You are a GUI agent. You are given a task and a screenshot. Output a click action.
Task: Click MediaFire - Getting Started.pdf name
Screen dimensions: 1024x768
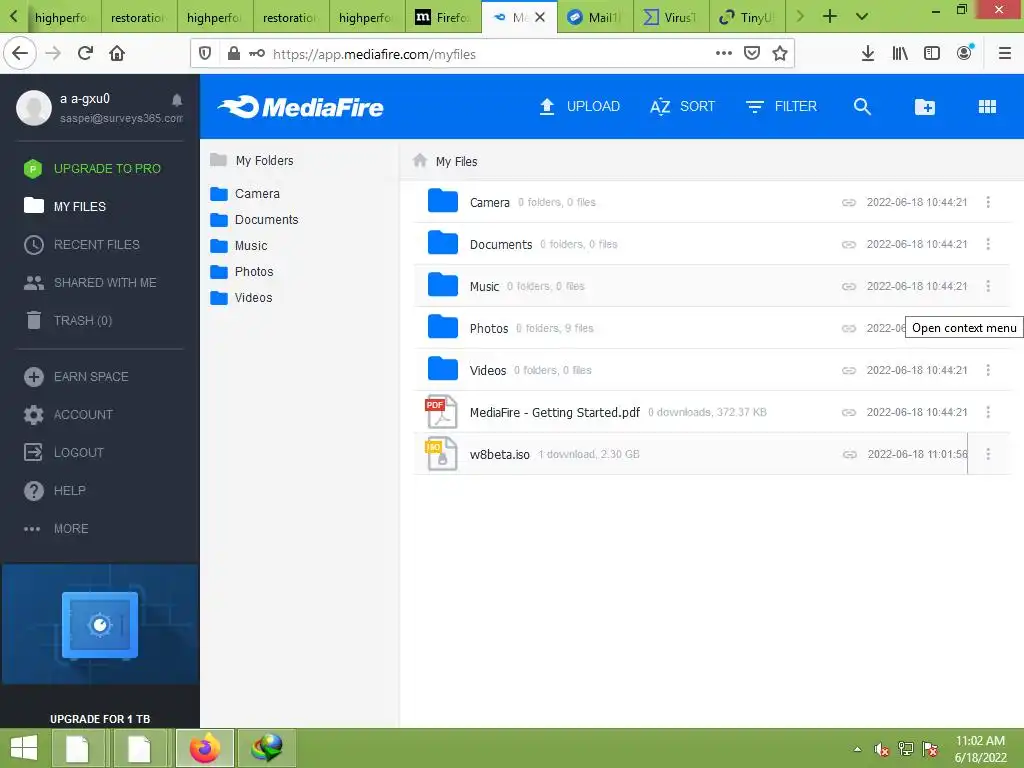tap(554, 413)
